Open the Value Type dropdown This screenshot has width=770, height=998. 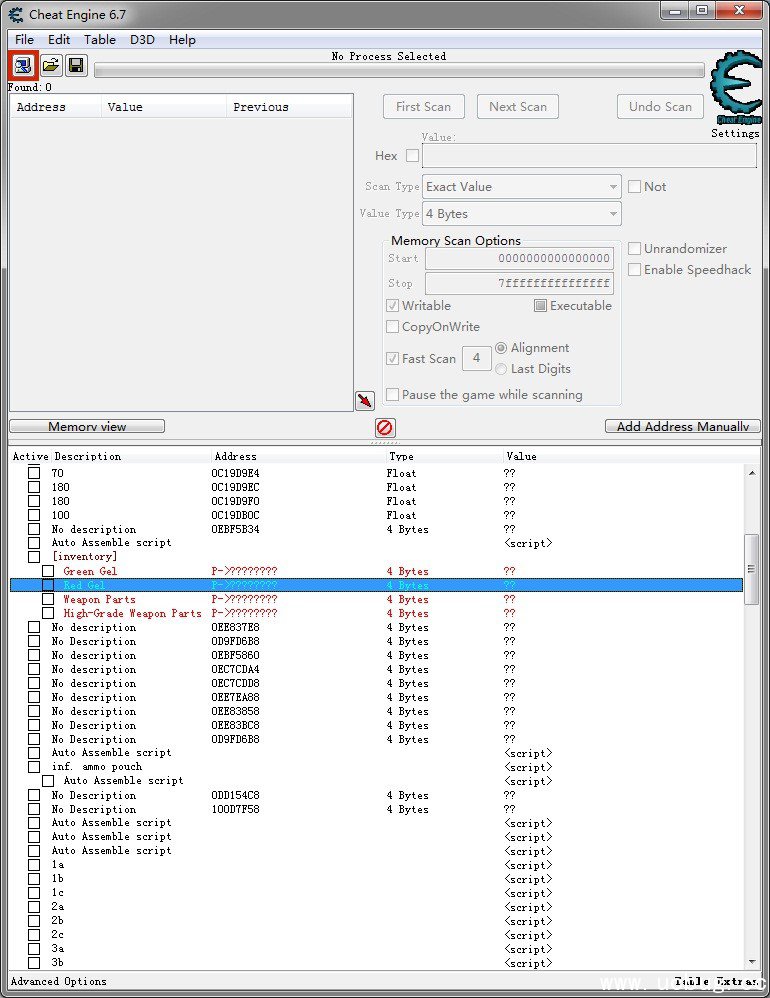pos(521,214)
